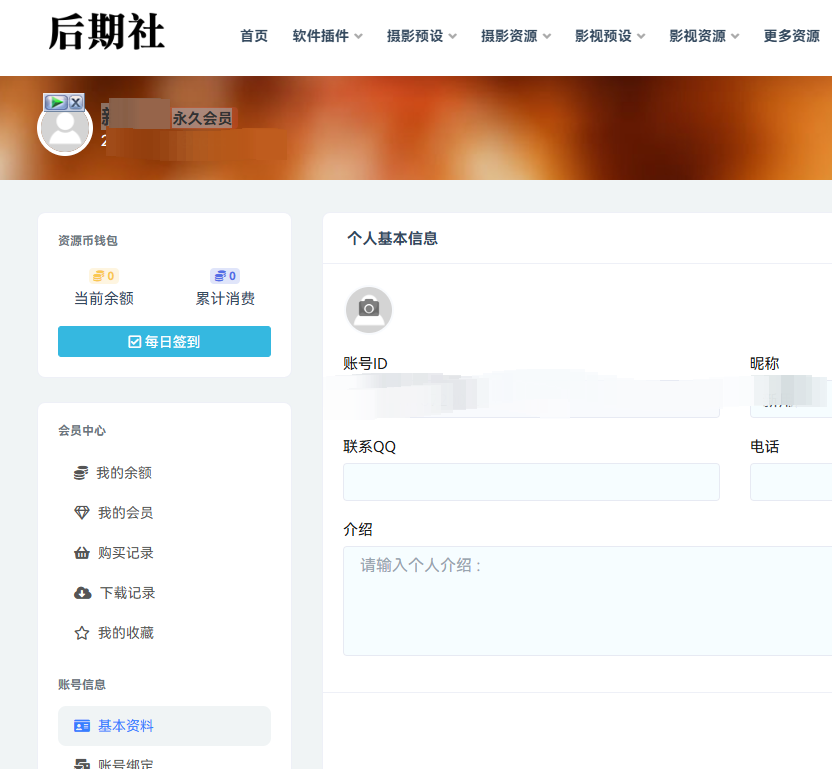832x769 pixels.
Task: Click the 昵称 input field
Action: 791,399
